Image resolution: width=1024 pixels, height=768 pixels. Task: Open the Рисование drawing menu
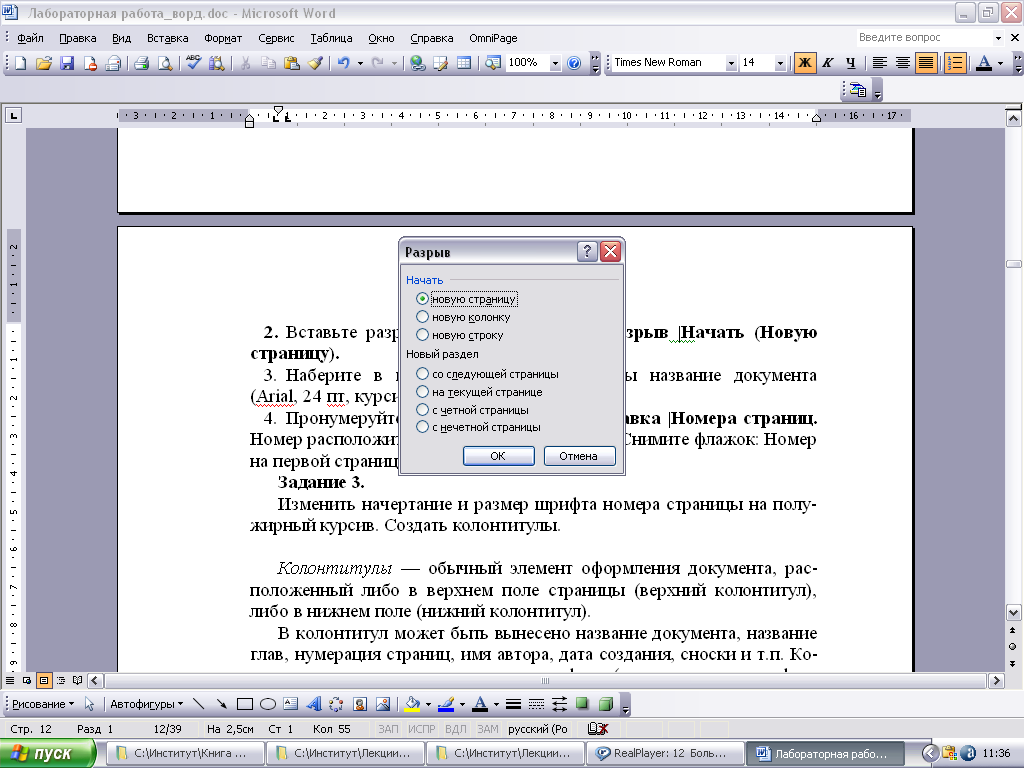(43, 704)
